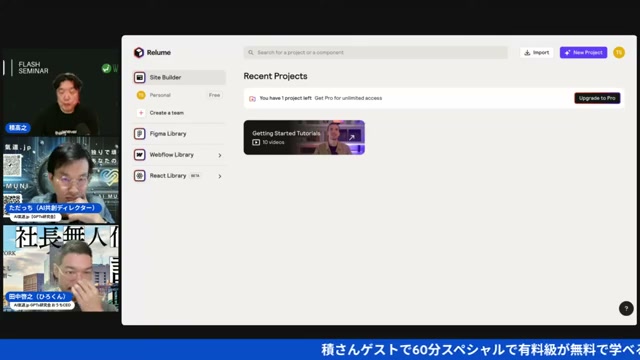Click Create a team
This screenshot has height=360, width=640.
click(167, 113)
